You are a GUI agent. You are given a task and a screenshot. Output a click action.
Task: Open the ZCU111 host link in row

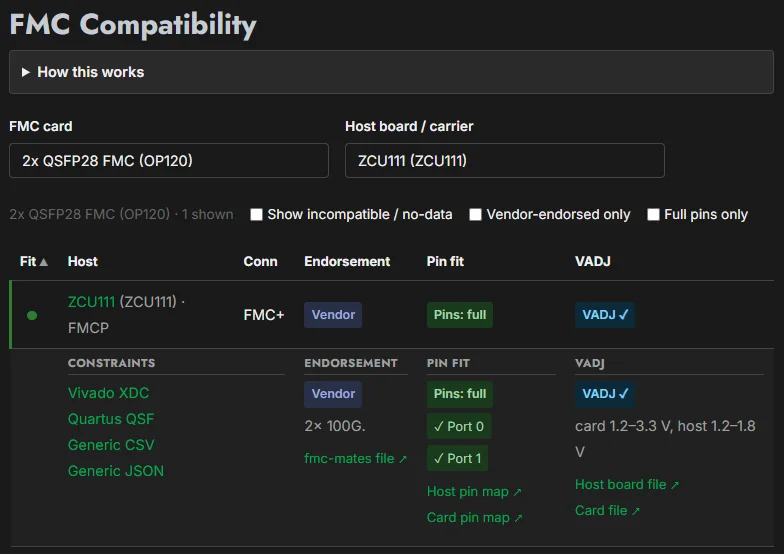(92, 302)
